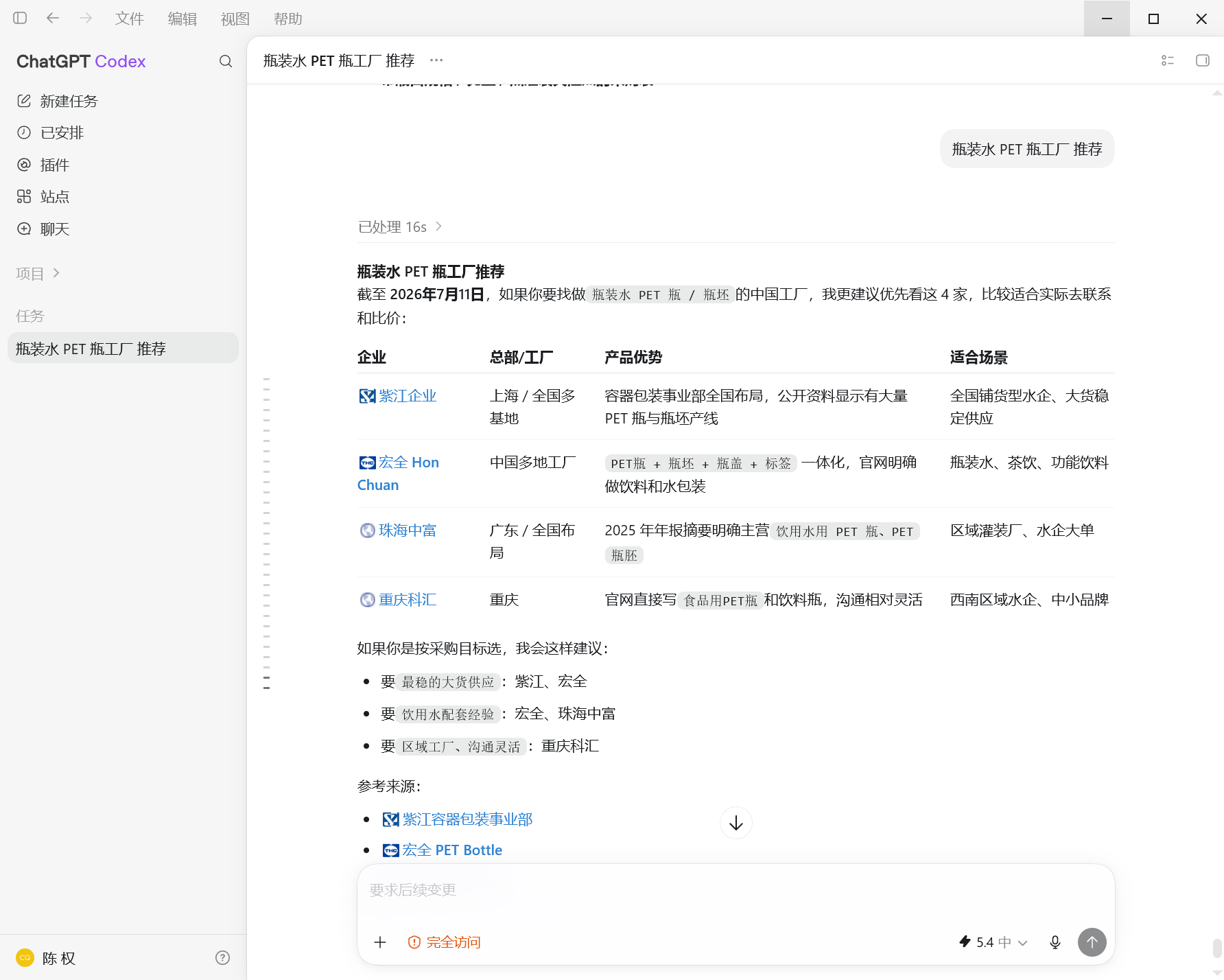
Task: Select task 瓶装水 PET 瓶工厂 推荐 in sidebar
Action: 123,348
